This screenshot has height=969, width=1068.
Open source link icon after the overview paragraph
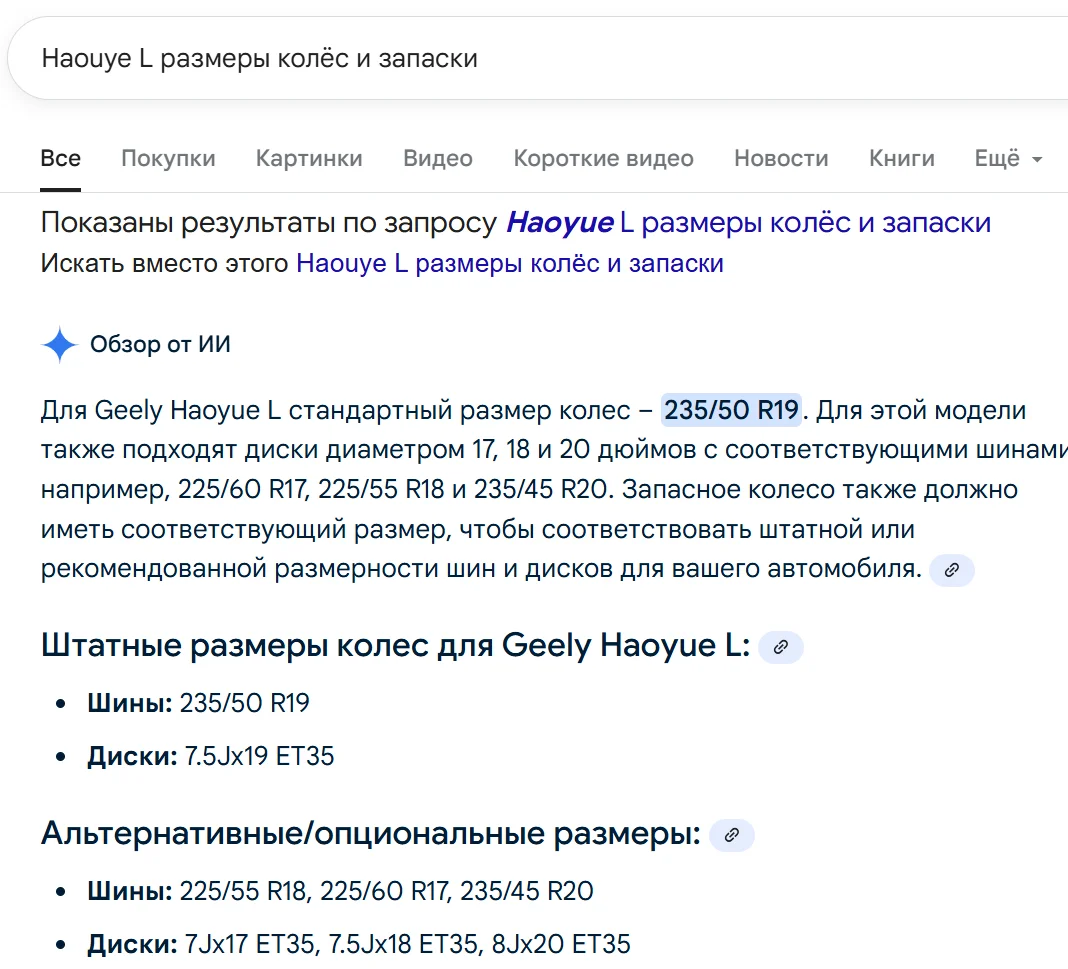pyautogui.click(x=952, y=570)
